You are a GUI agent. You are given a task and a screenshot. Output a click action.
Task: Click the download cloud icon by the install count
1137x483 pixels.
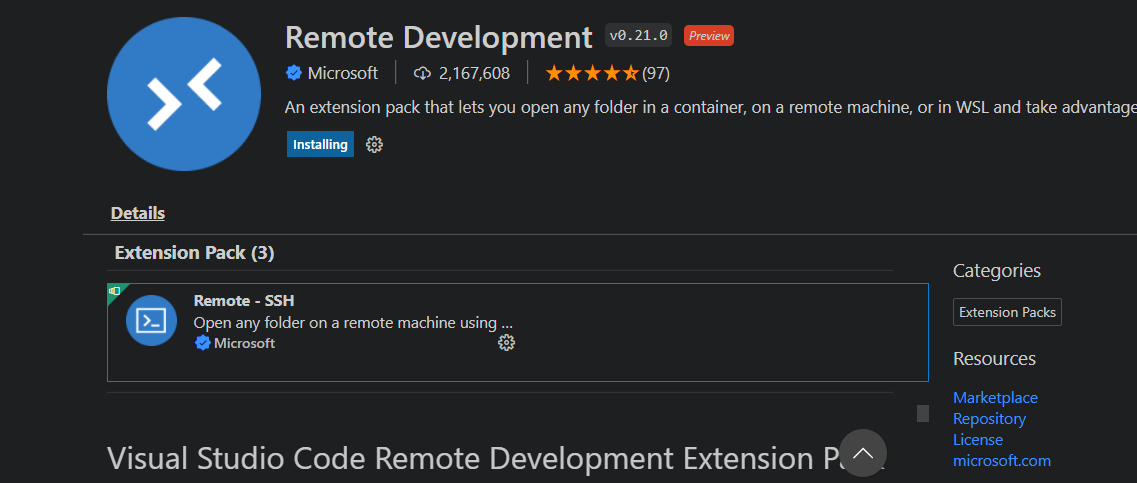[422, 73]
